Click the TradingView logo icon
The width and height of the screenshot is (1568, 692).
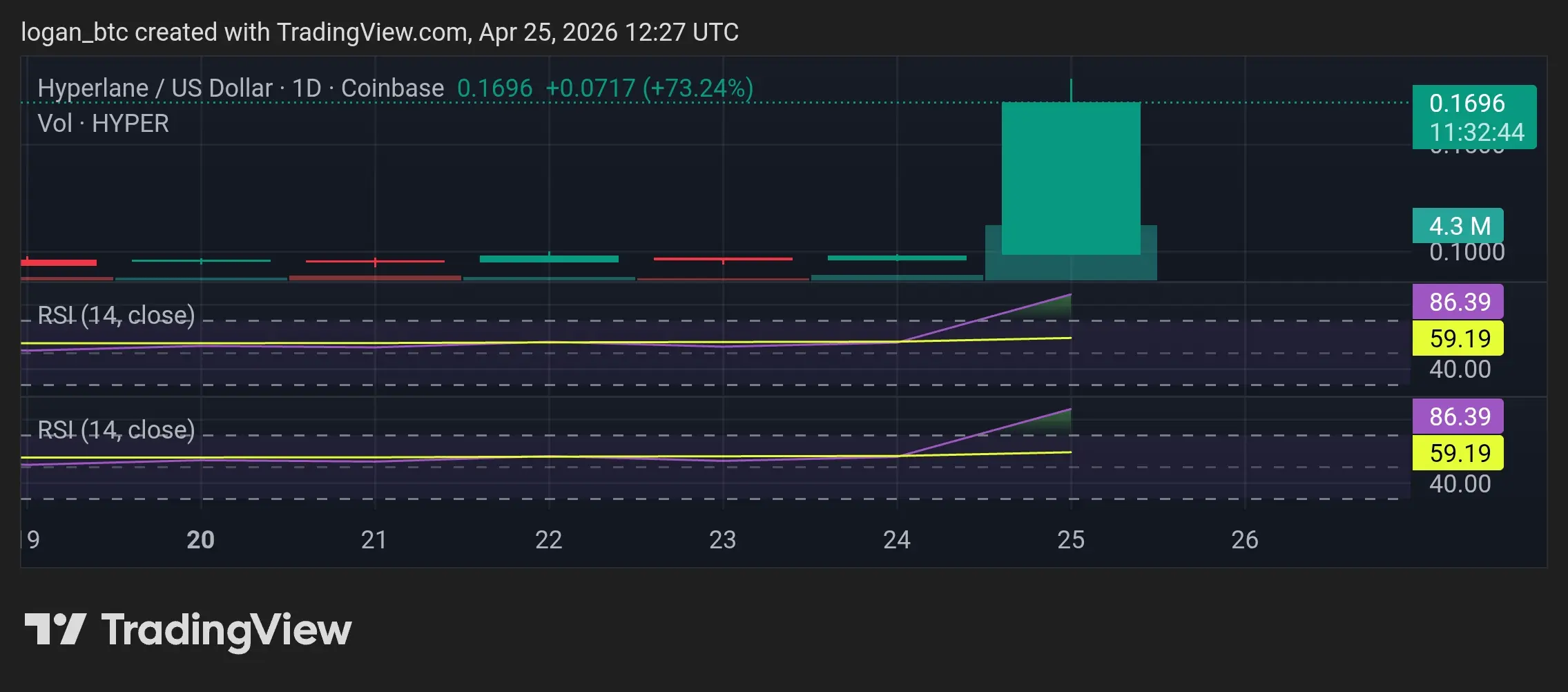coord(55,629)
